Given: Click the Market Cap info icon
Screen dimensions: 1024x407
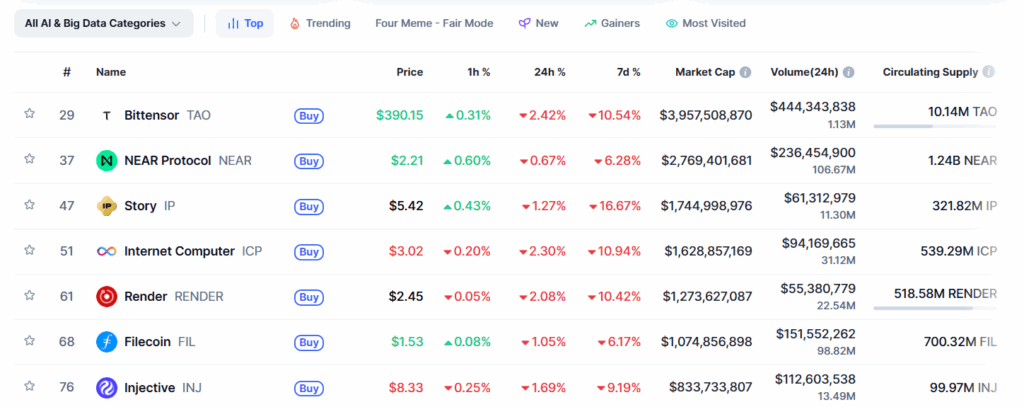Looking at the screenshot, I should click(x=745, y=73).
